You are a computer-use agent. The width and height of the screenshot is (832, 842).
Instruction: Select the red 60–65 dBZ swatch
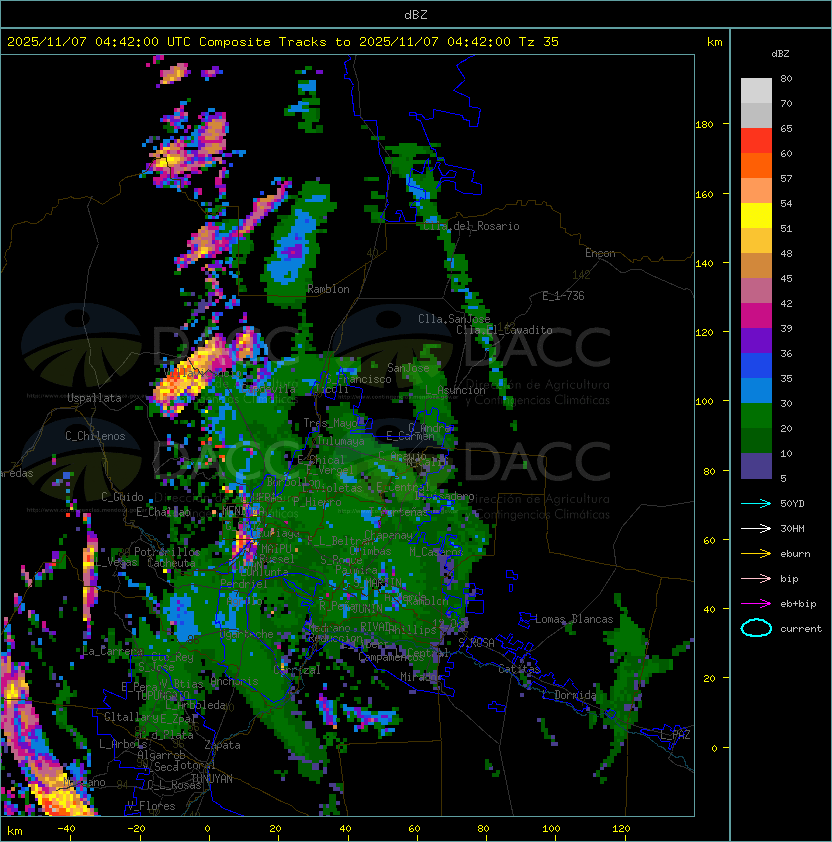[x=756, y=141]
